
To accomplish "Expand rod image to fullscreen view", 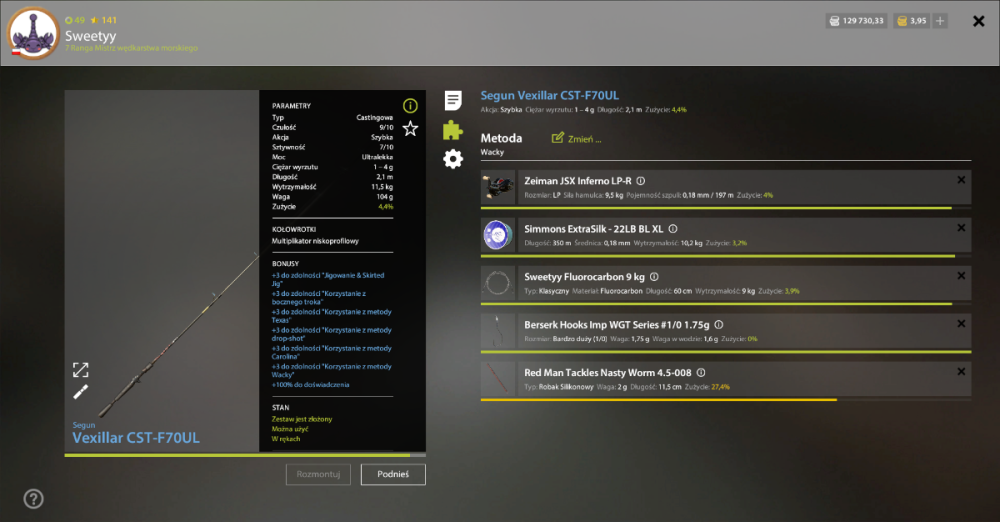I will pyautogui.click(x=80, y=370).
